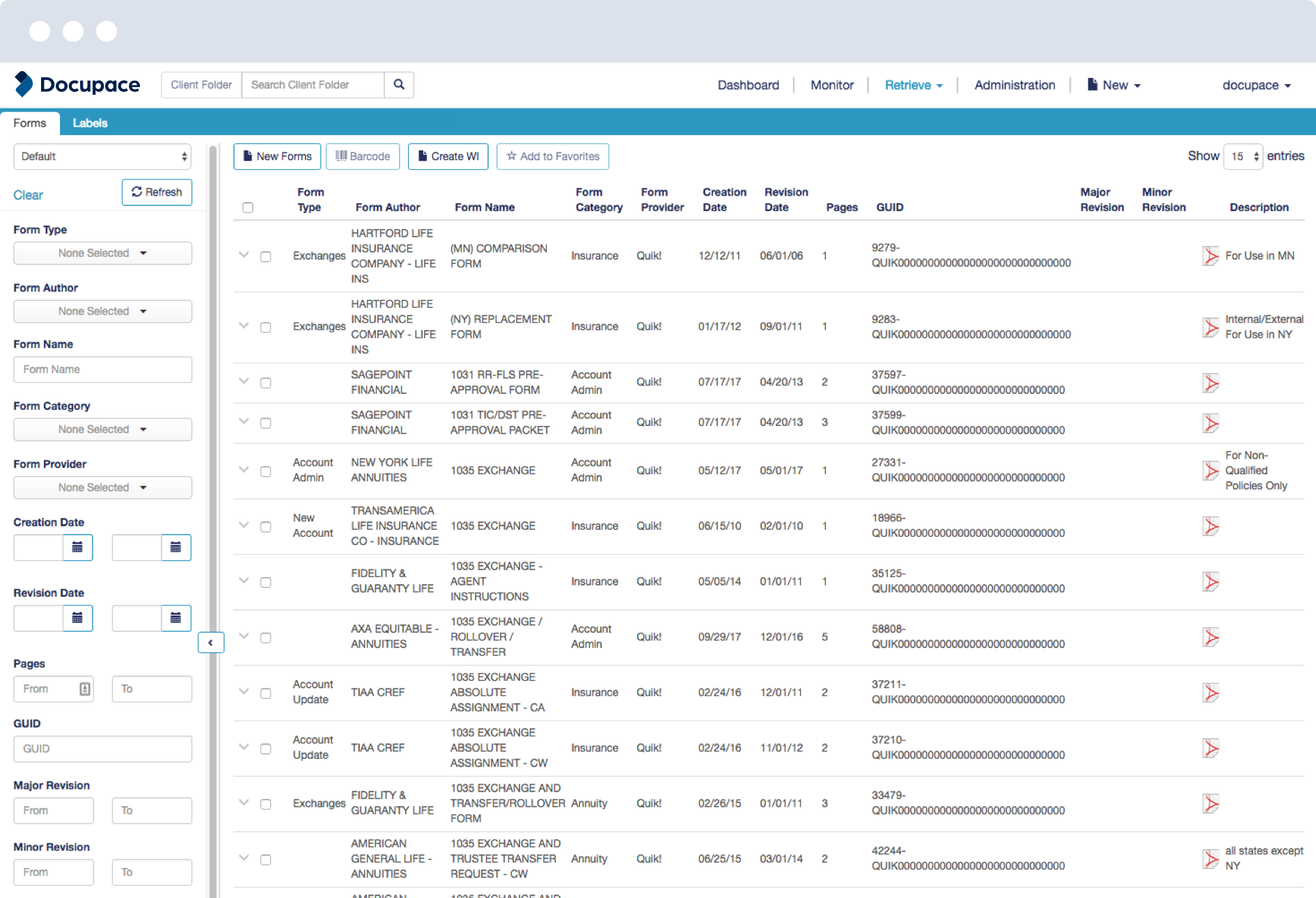Viewport: 1316px width, 898px height.
Task: Open the Creation Date start calendar picker
Action: click(78, 548)
